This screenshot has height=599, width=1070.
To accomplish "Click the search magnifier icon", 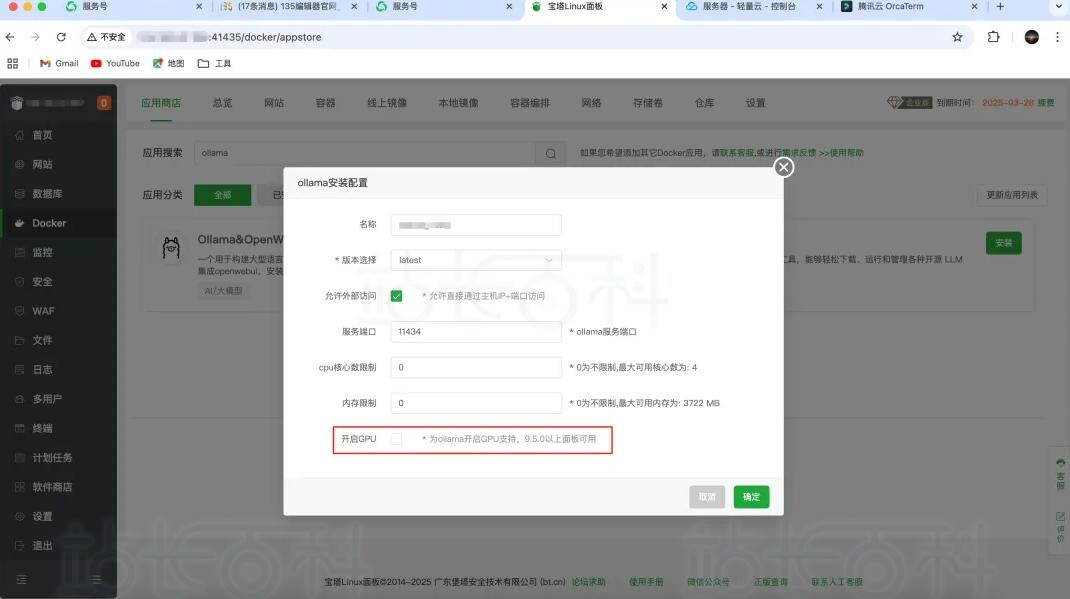I will pos(551,154).
